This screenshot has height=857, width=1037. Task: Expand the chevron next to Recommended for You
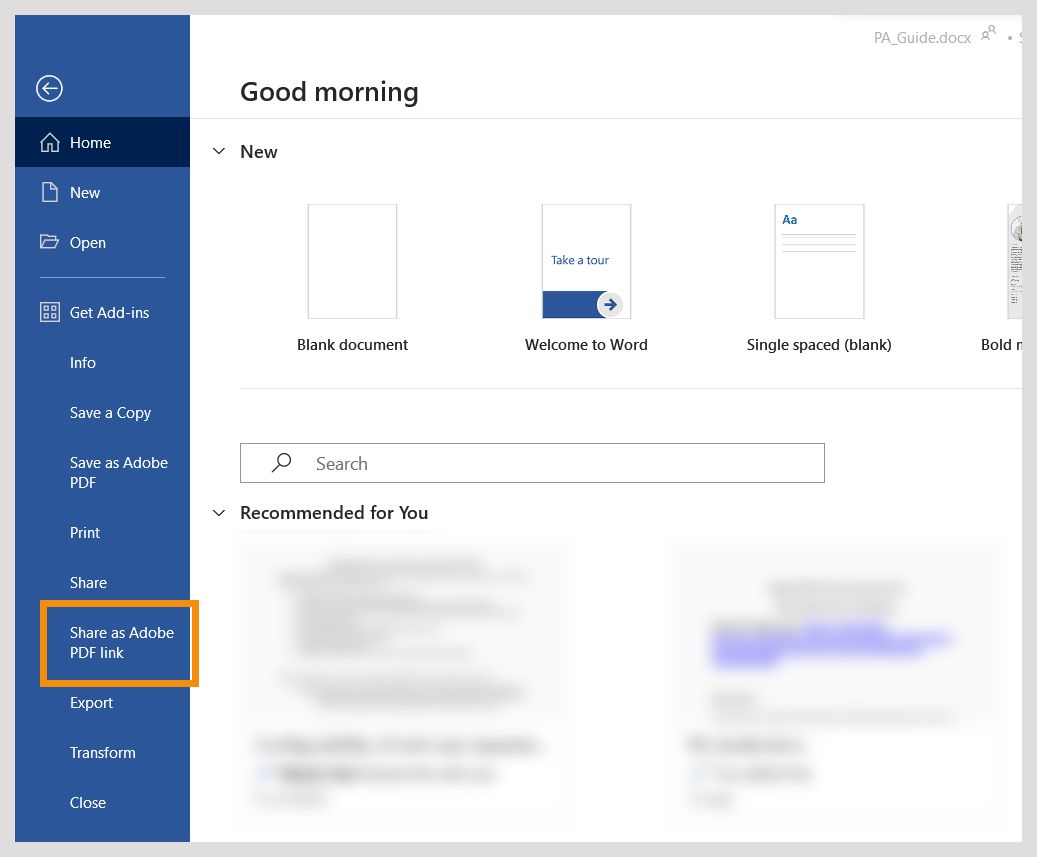click(x=219, y=513)
